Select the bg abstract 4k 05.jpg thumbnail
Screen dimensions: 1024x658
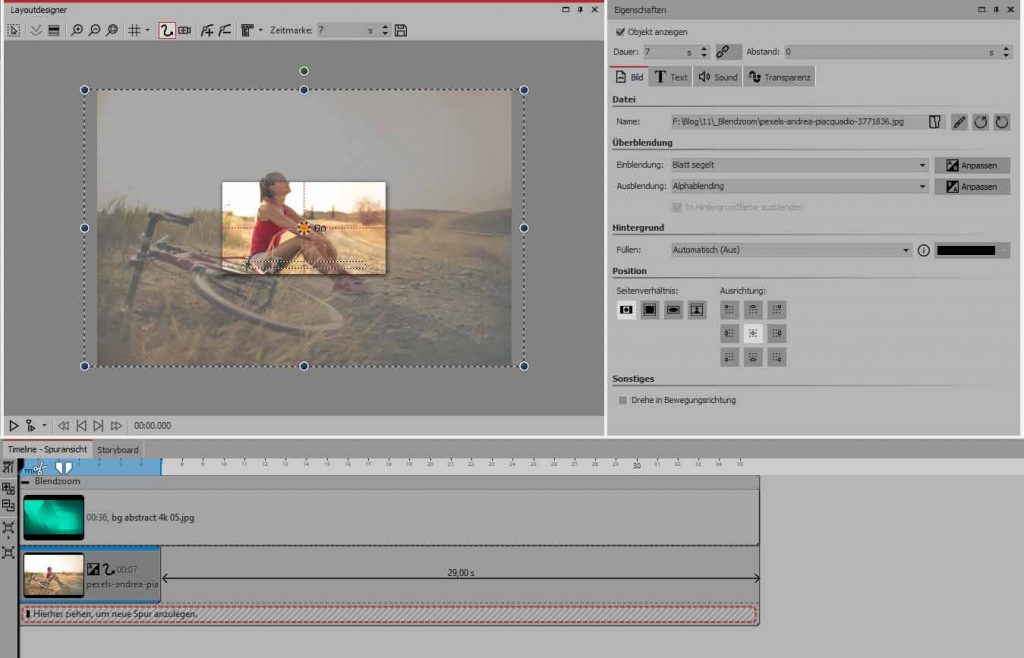[x=53, y=517]
